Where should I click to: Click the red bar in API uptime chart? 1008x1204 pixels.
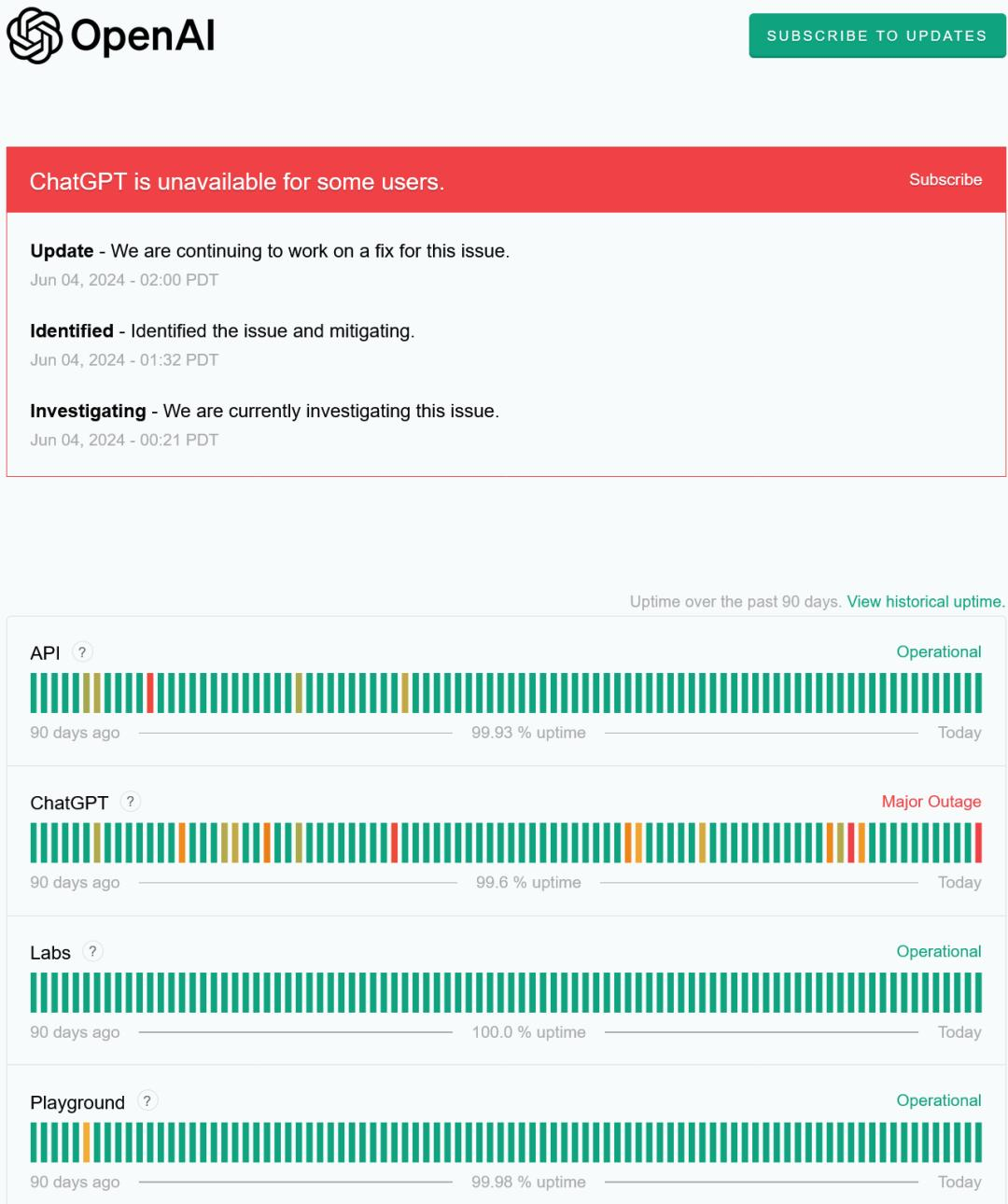(150, 693)
